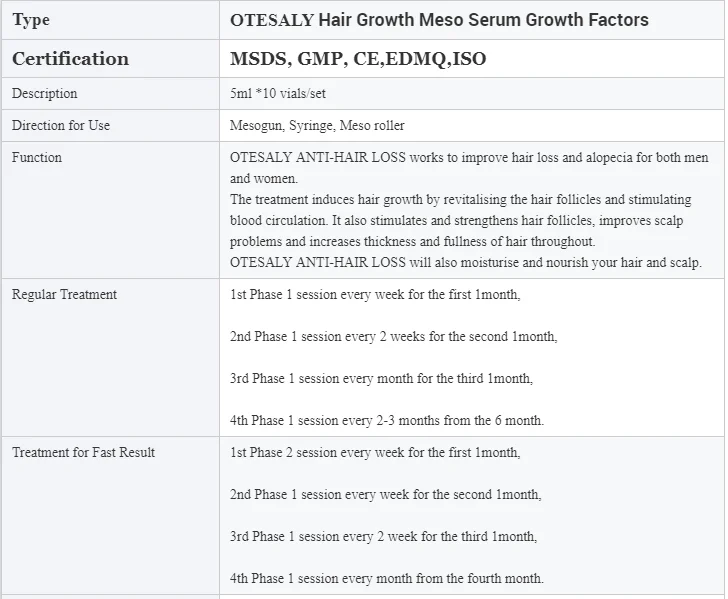This screenshot has width=728, height=599.
Task: Click the "every month from the fourth month" line
Action: click(387, 579)
